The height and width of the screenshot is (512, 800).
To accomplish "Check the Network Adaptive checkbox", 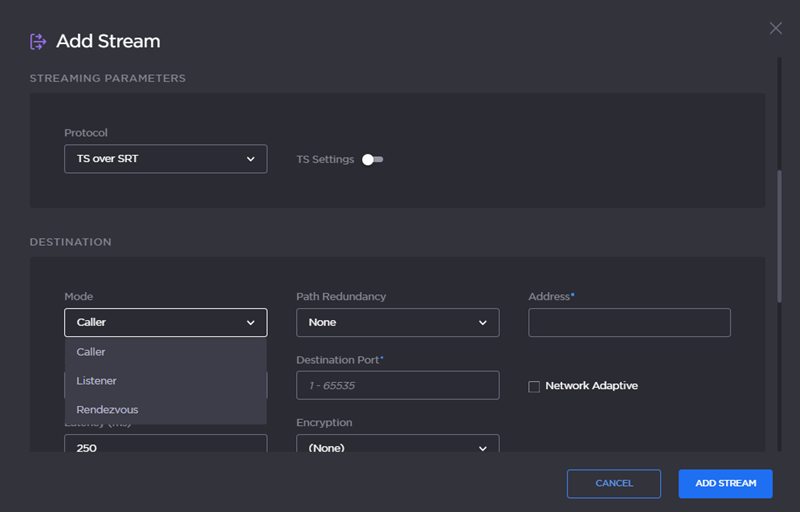I will click(x=534, y=386).
